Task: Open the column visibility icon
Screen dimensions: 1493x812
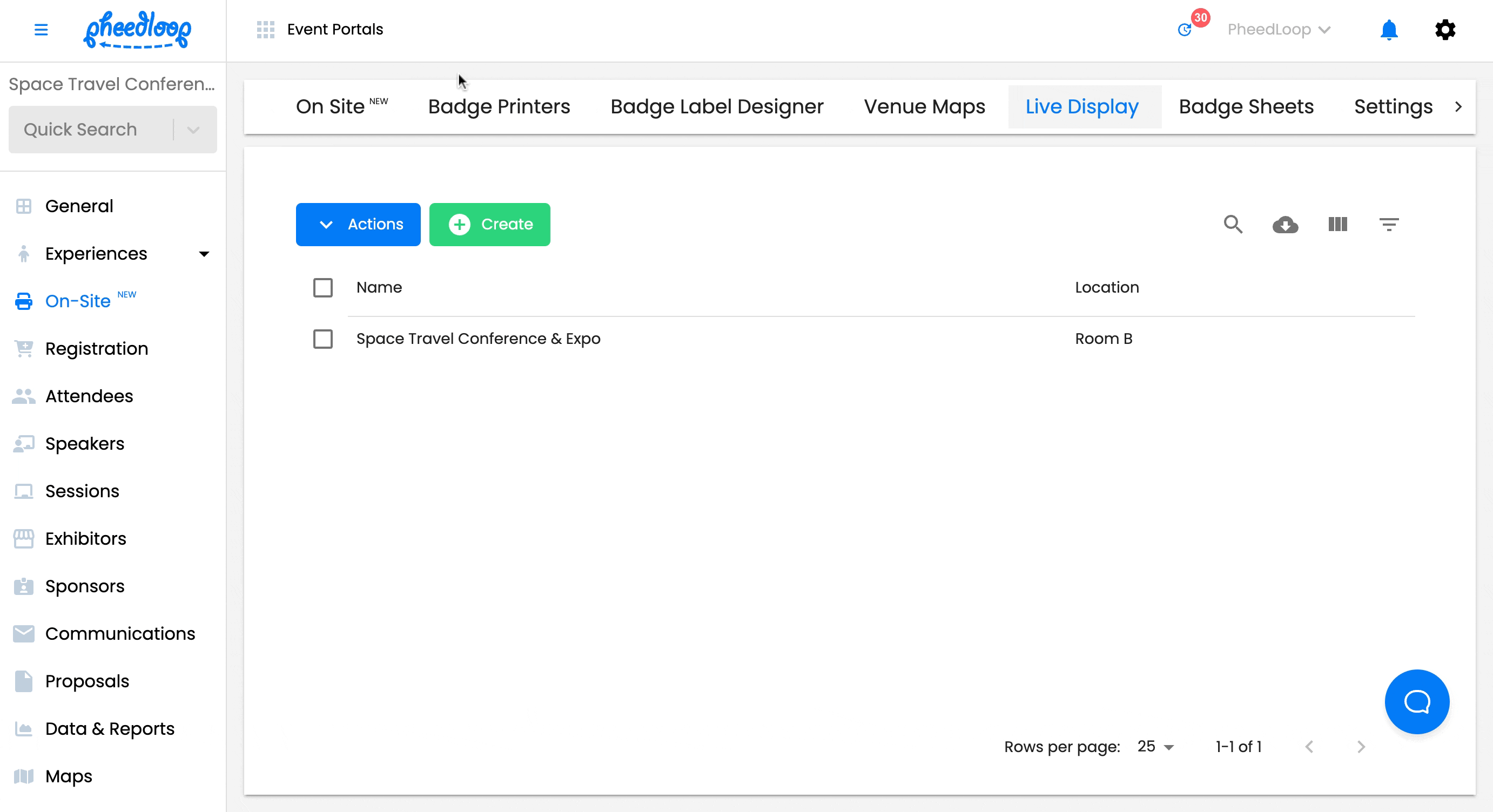Action: (1337, 225)
